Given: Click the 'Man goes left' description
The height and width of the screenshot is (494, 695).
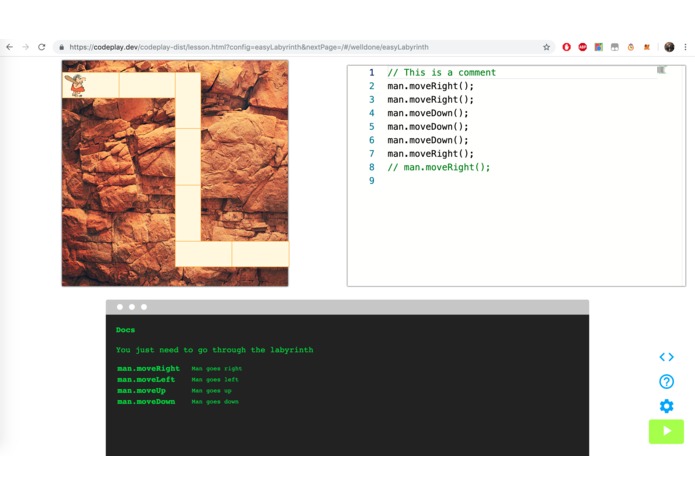Looking at the screenshot, I should (215, 379).
